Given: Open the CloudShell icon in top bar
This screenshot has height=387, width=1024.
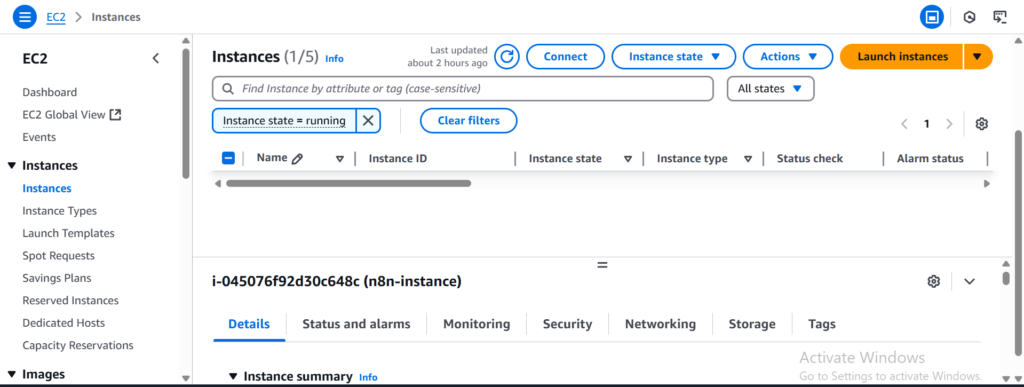Looking at the screenshot, I should click(1000, 17).
